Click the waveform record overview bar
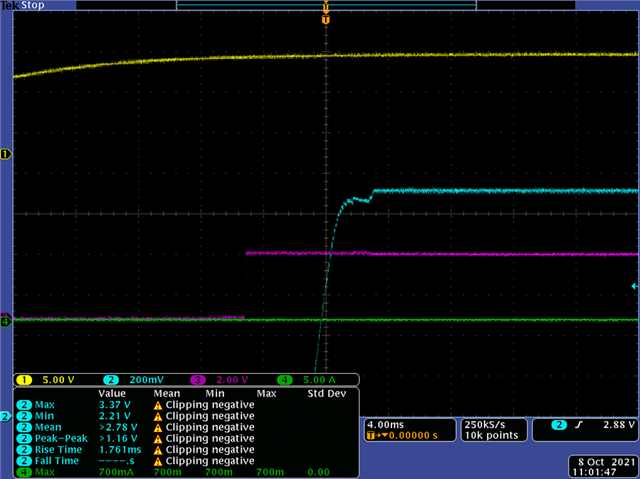Viewport: 640px width, 479px height. (326, 5)
